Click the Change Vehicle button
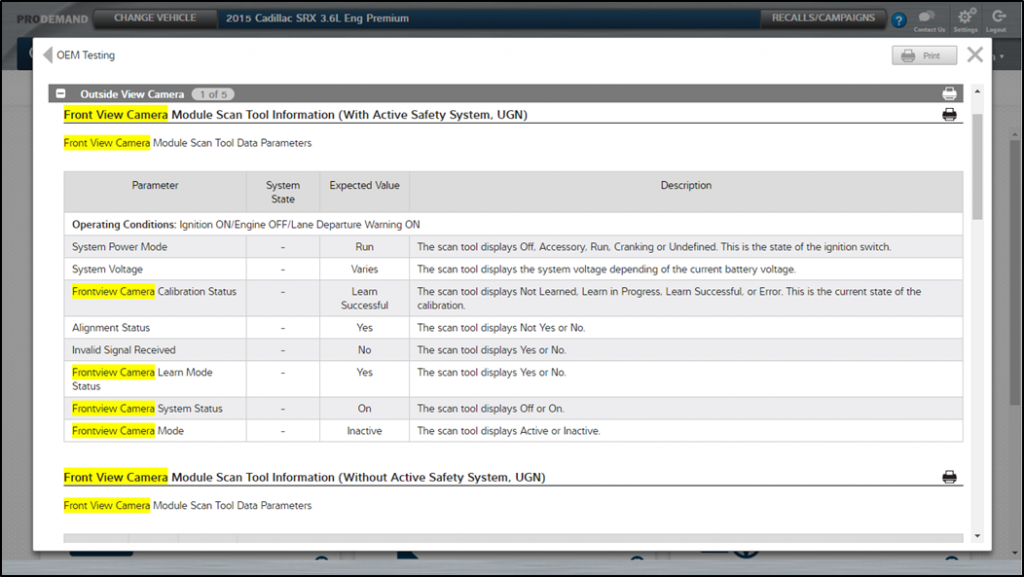This screenshot has width=1024, height=577. click(154, 18)
